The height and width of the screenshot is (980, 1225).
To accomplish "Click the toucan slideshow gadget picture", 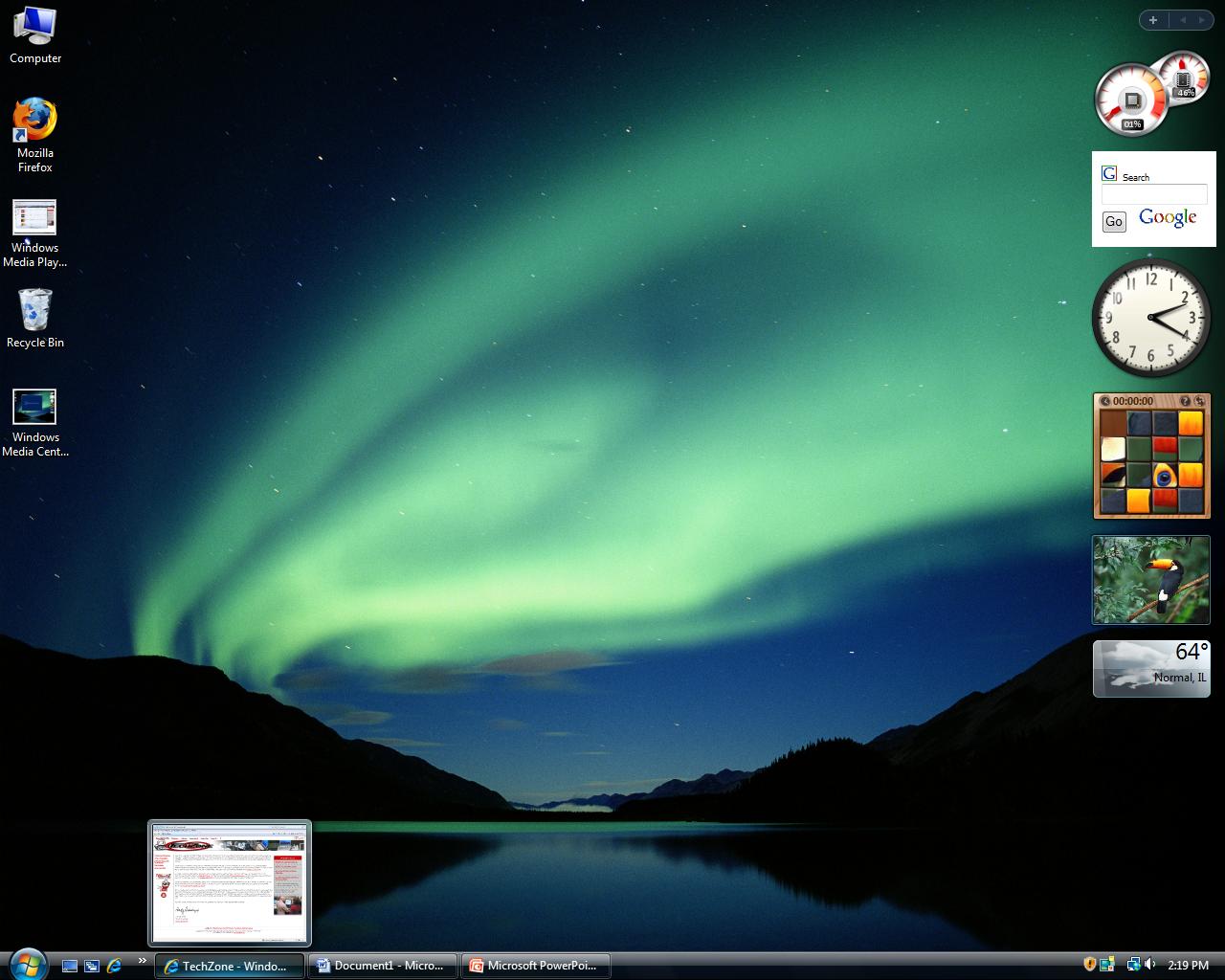I will pyautogui.click(x=1151, y=580).
